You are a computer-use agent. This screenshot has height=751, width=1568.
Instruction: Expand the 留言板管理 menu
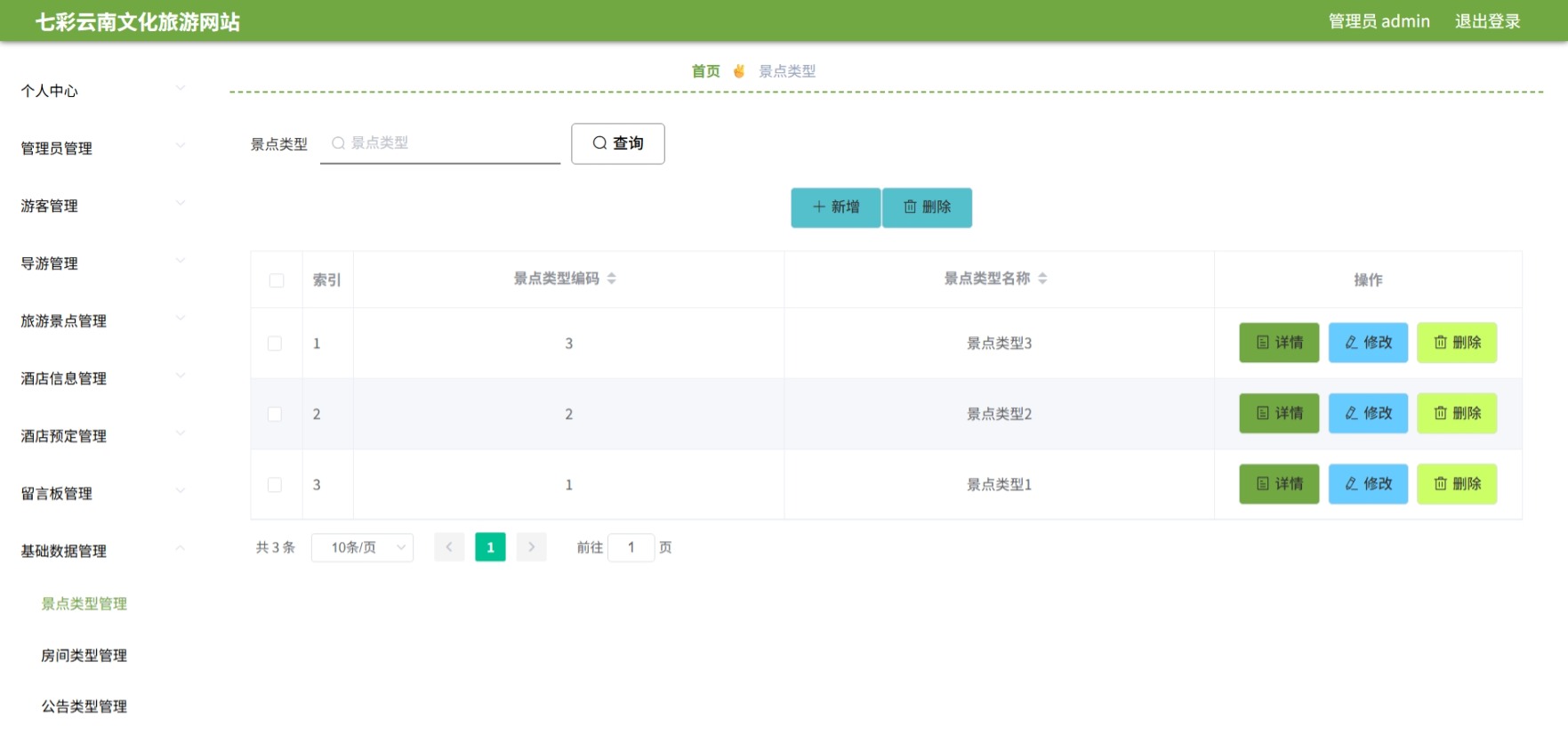tap(103, 494)
